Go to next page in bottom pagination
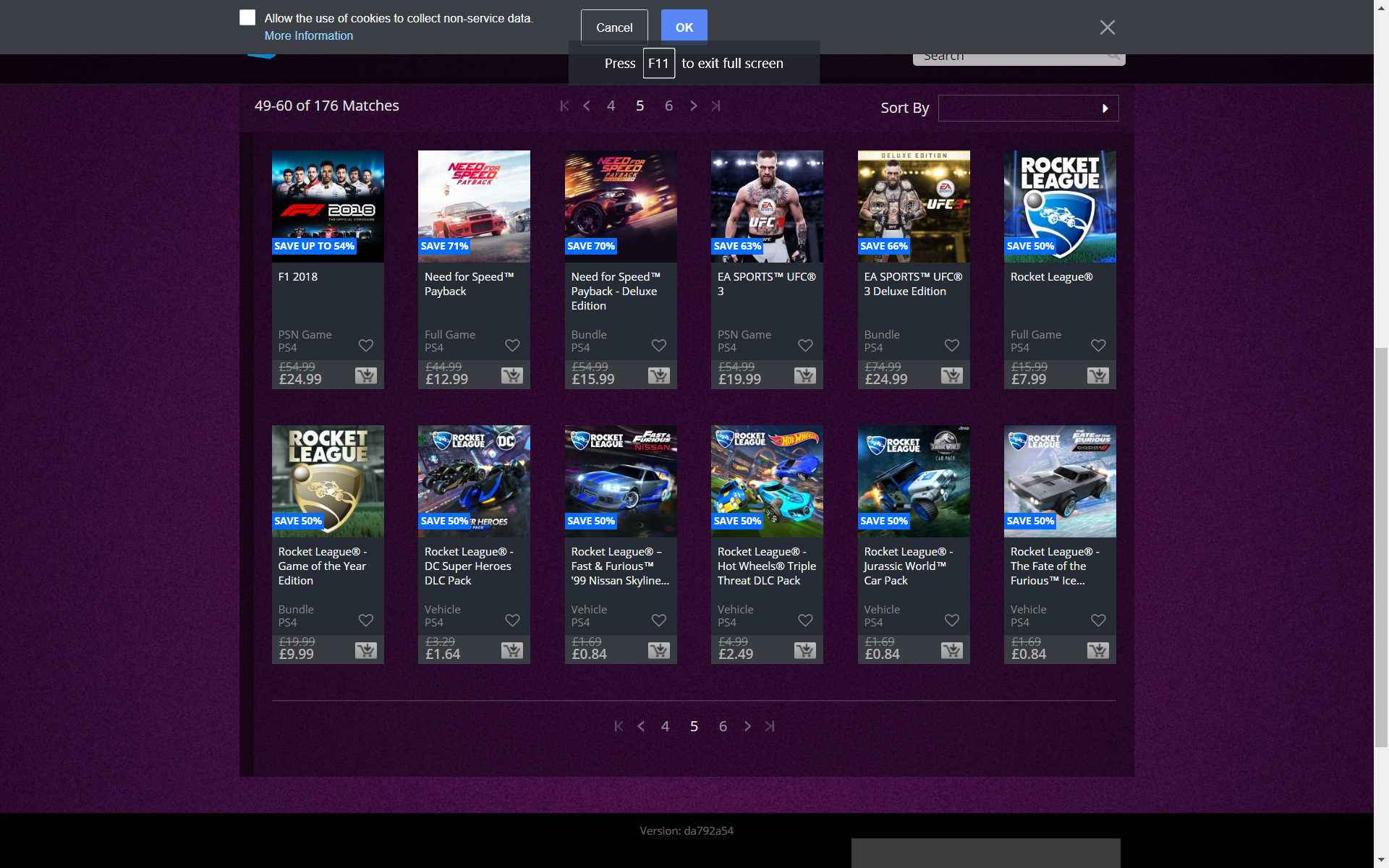 tap(747, 726)
